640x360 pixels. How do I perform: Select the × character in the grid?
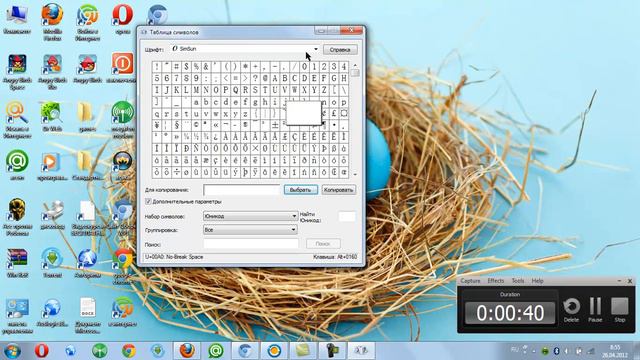255,149
